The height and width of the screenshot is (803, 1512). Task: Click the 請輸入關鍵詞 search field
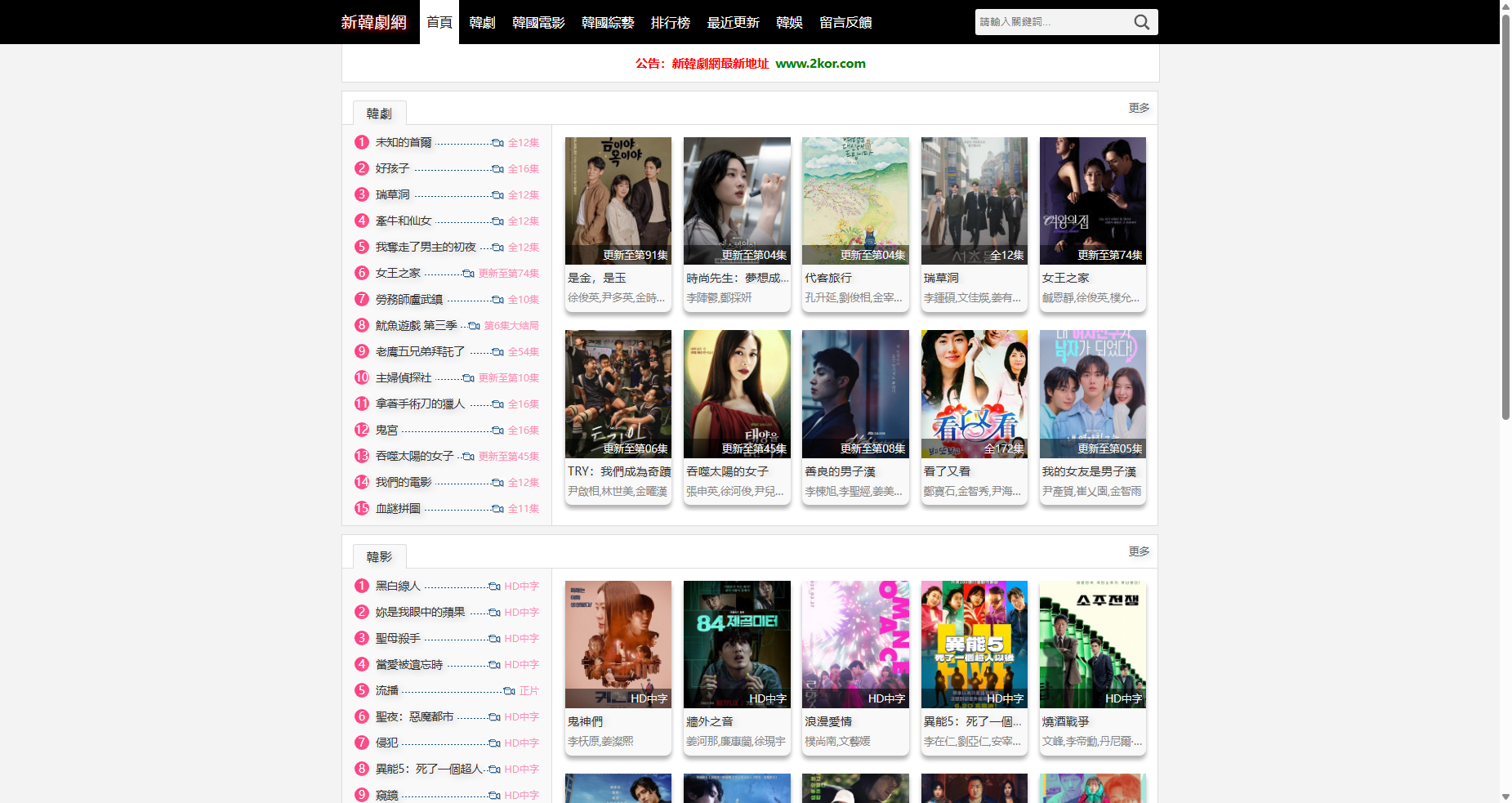[x=1051, y=22]
